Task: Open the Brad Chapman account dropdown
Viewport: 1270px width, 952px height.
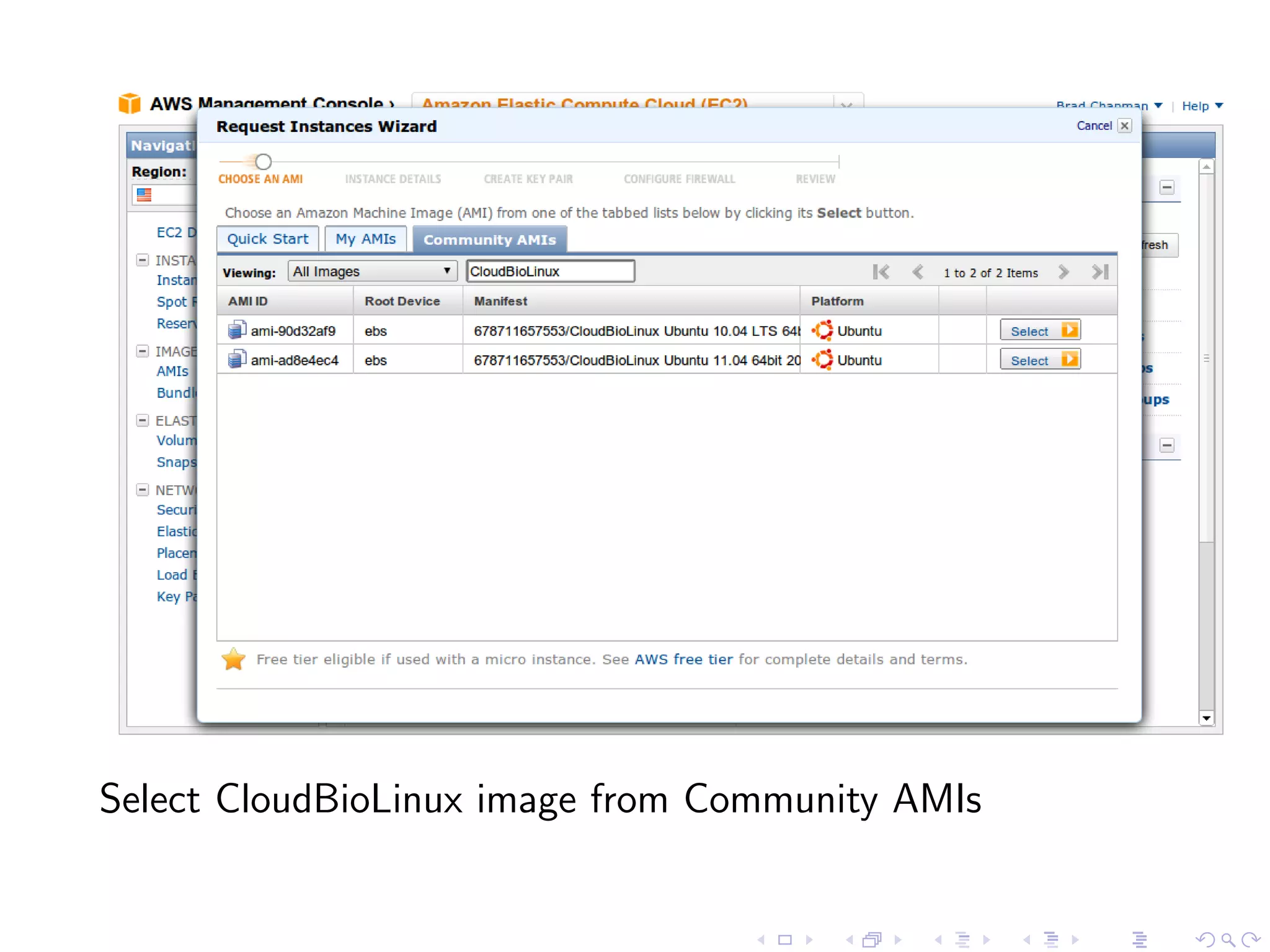Action: pos(1109,105)
